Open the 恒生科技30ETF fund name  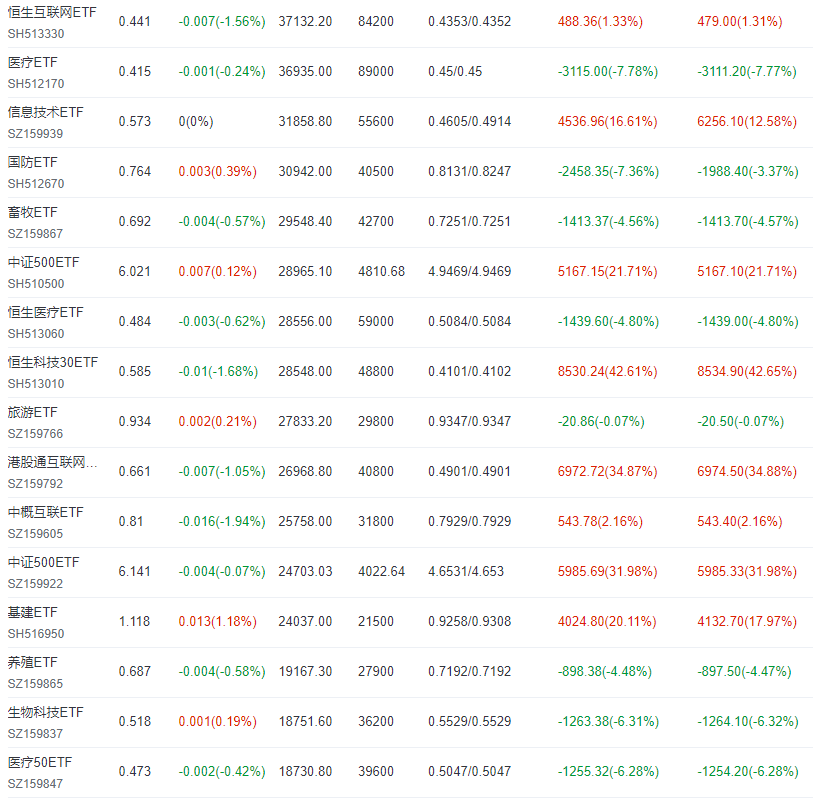click(52, 362)
